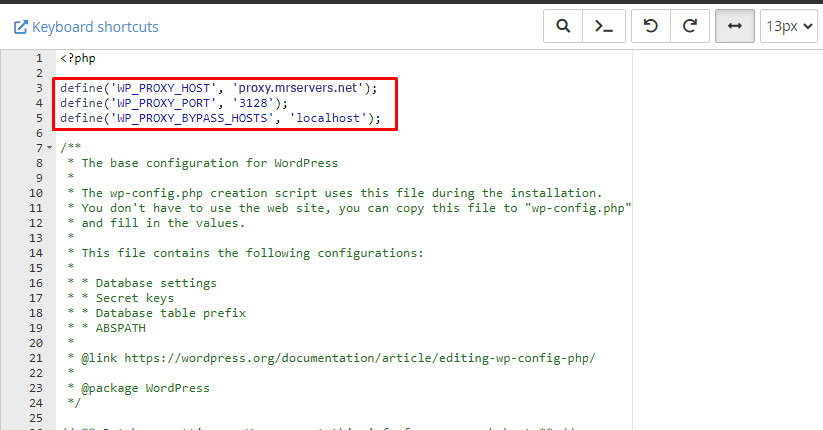This screenshot has height=430, width=823.
Task: Click 'proxy.mrservers.net' string value
Action: point(301,88)
